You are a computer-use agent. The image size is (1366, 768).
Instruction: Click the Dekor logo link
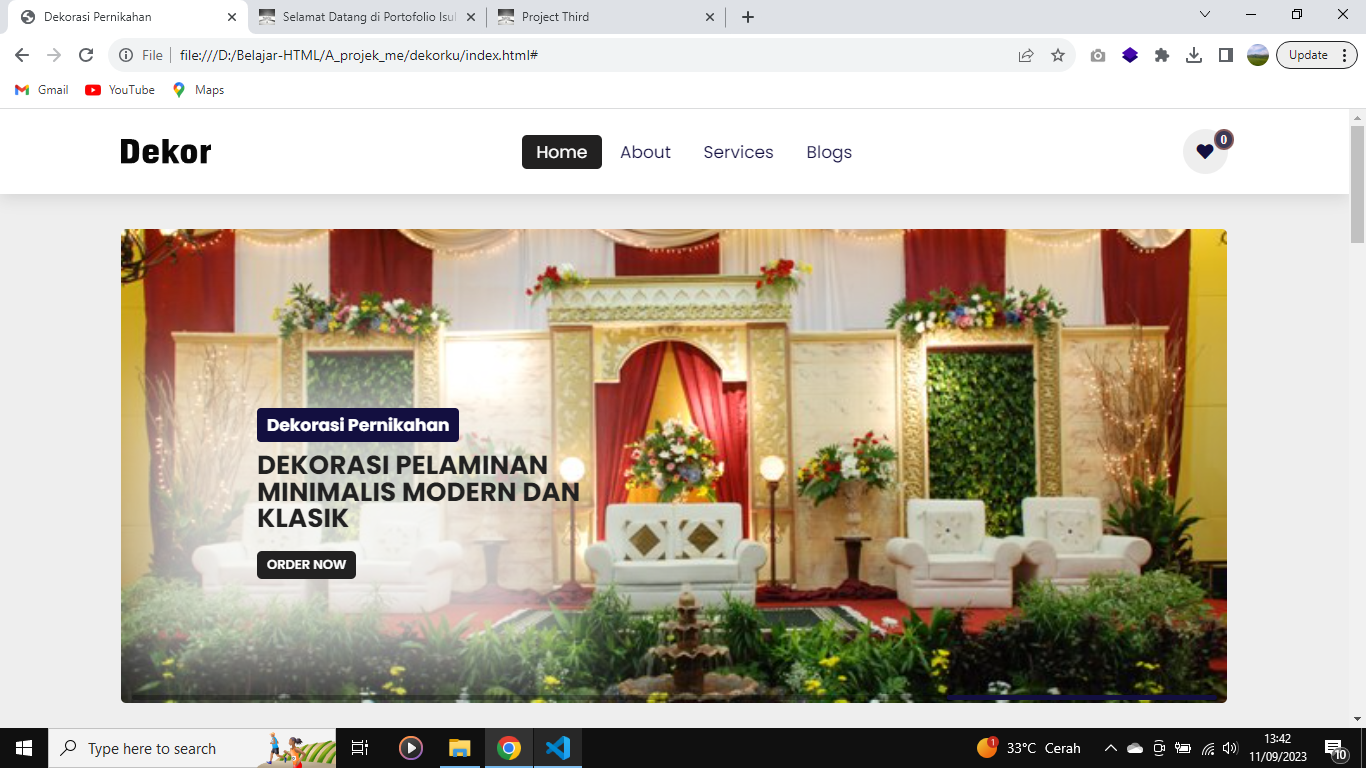coord(165,152)
